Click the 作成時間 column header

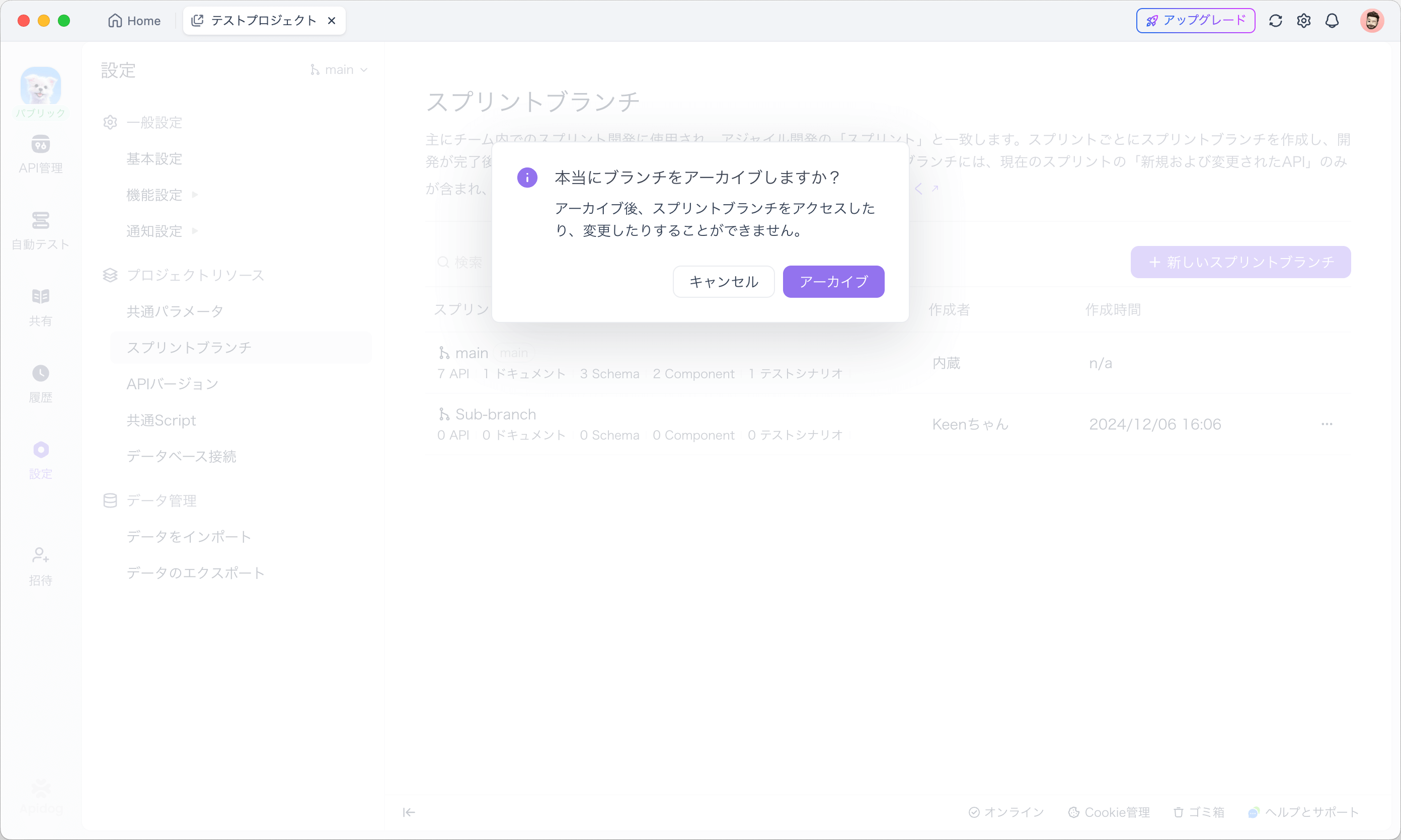pos(1113,310)
